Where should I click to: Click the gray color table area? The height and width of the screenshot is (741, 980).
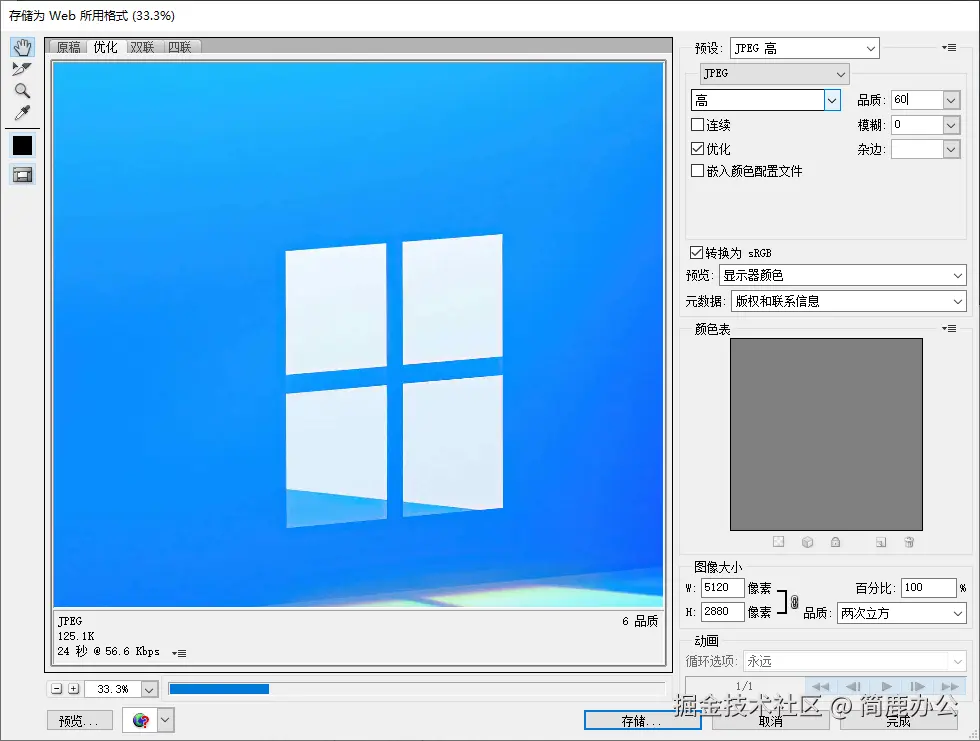coord(826,435)
